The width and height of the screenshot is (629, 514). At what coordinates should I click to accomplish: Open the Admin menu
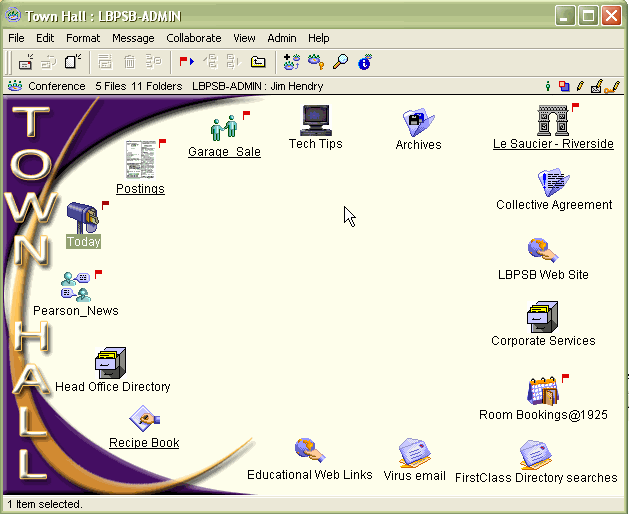(282, 38)
